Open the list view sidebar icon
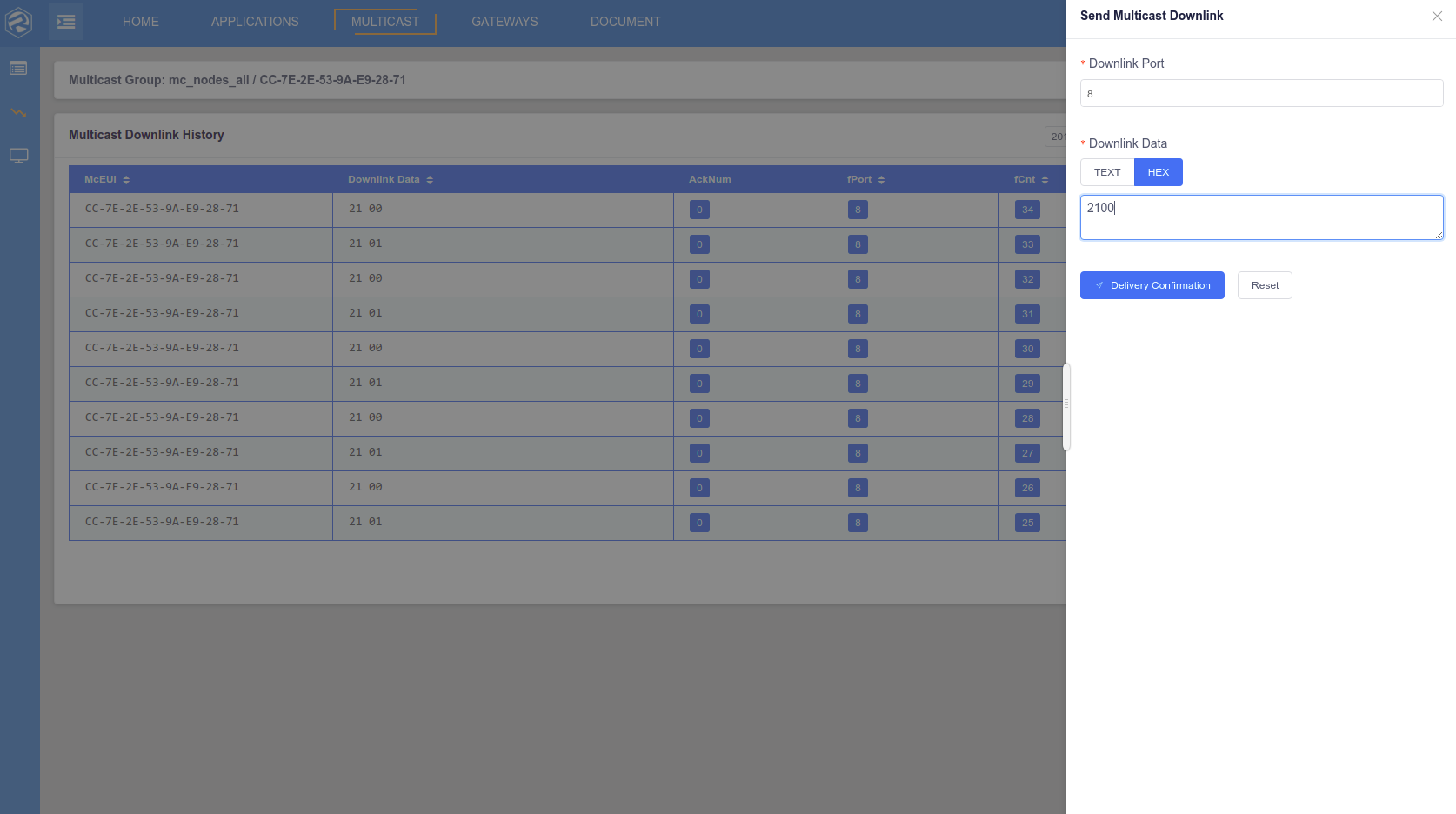 18,68
